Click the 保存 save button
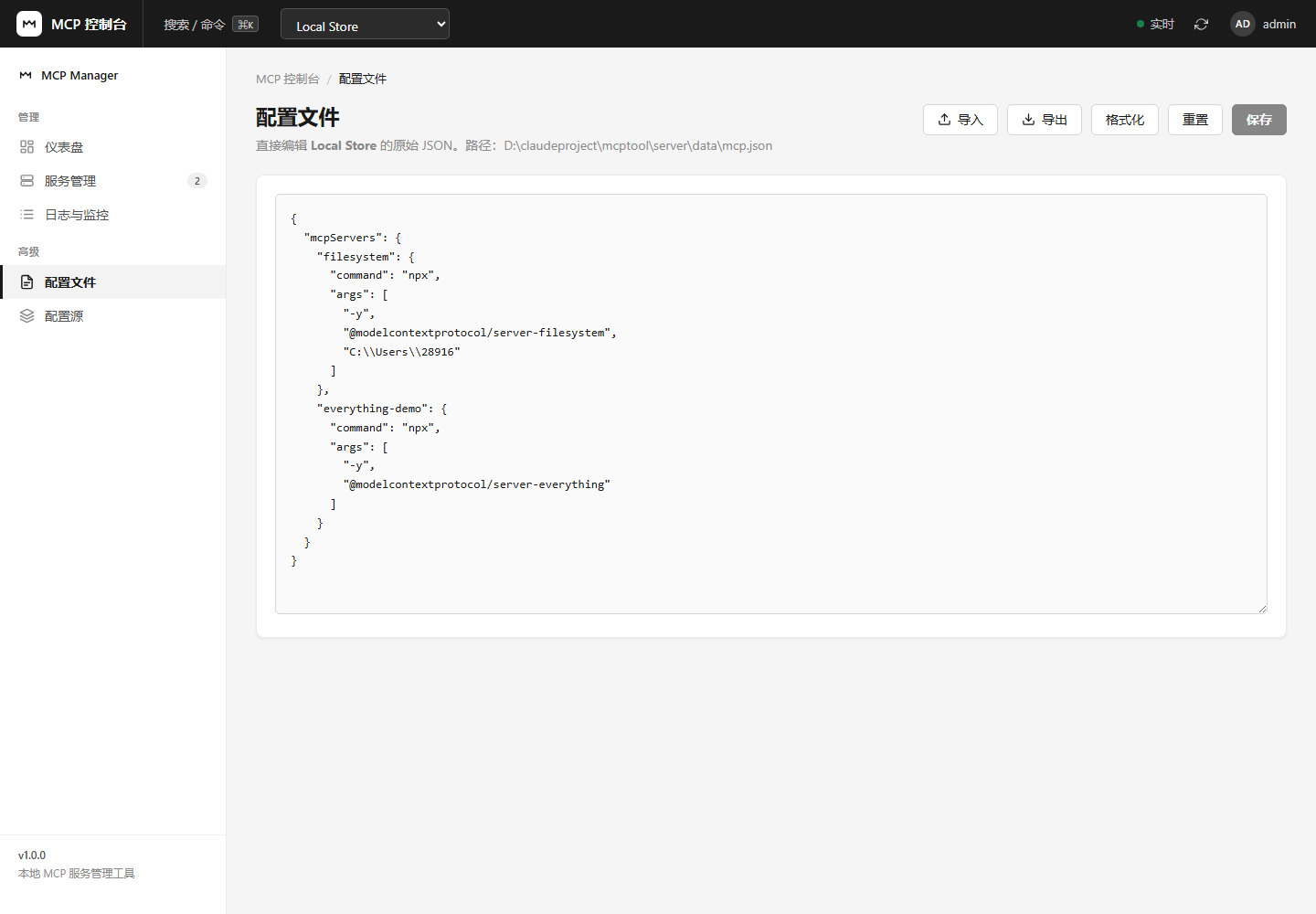The height and width of the screenshot is (914, 1316). [x=1259, y=120]
